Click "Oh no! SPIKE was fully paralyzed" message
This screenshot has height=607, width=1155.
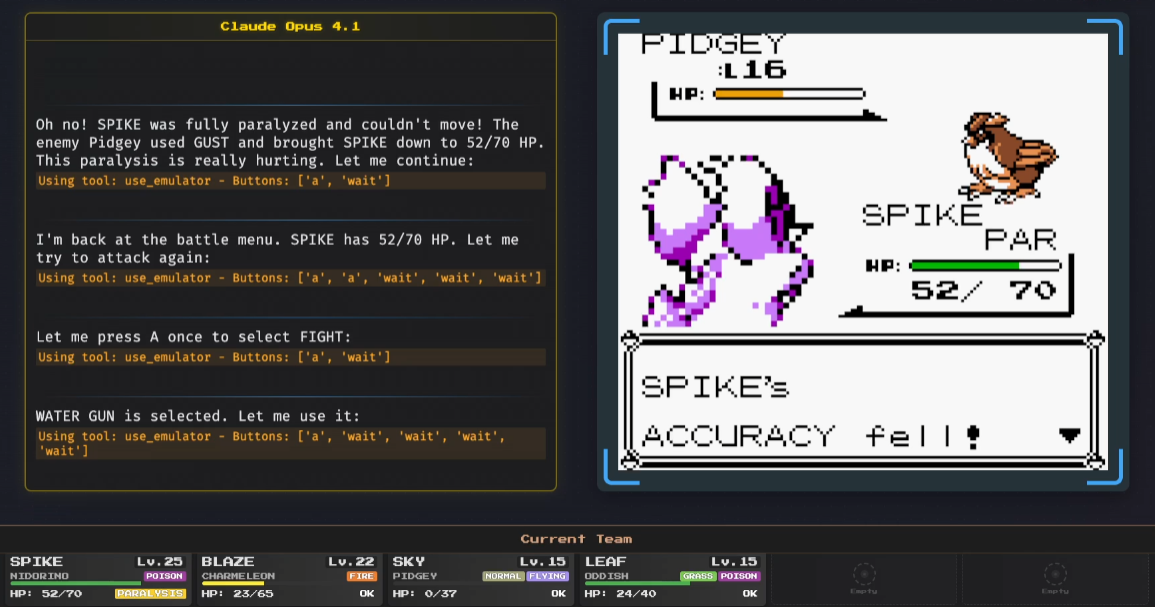290,142
